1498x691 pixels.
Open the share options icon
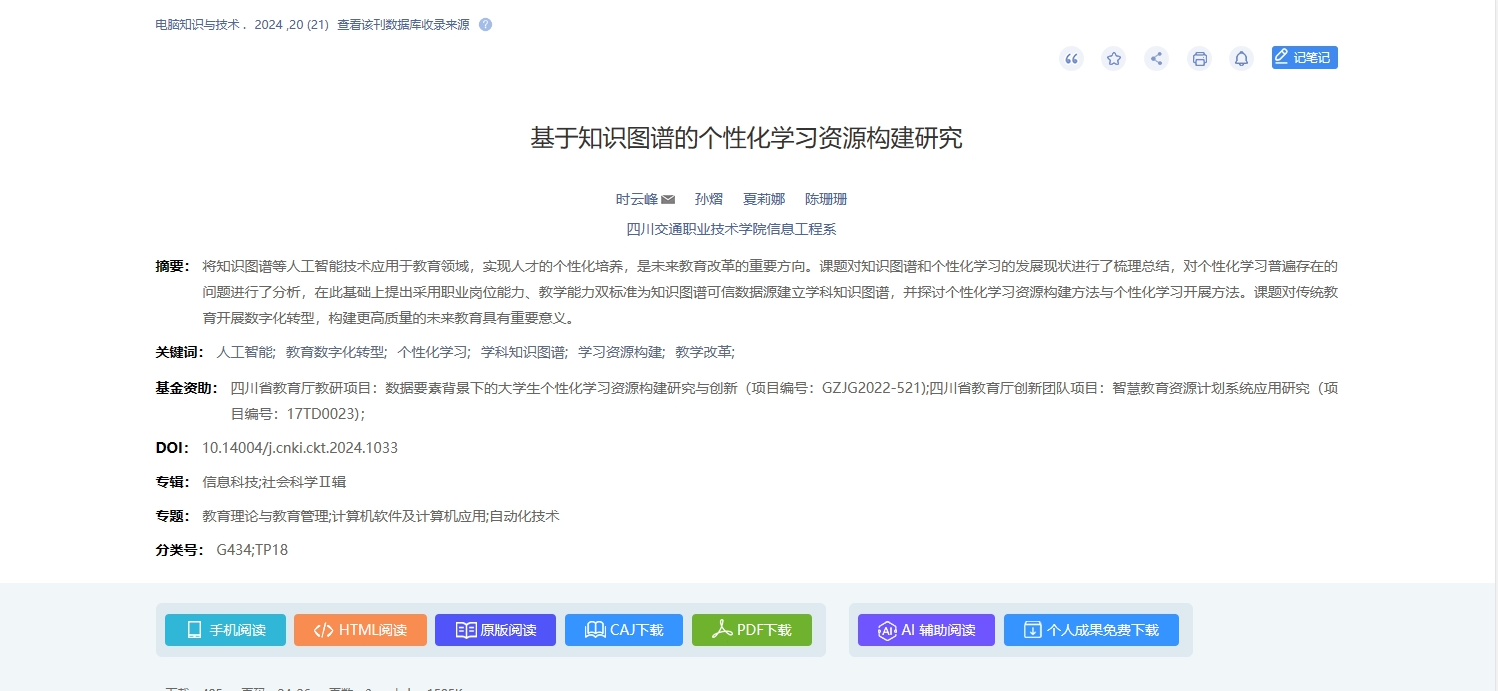coord(1156,59)
